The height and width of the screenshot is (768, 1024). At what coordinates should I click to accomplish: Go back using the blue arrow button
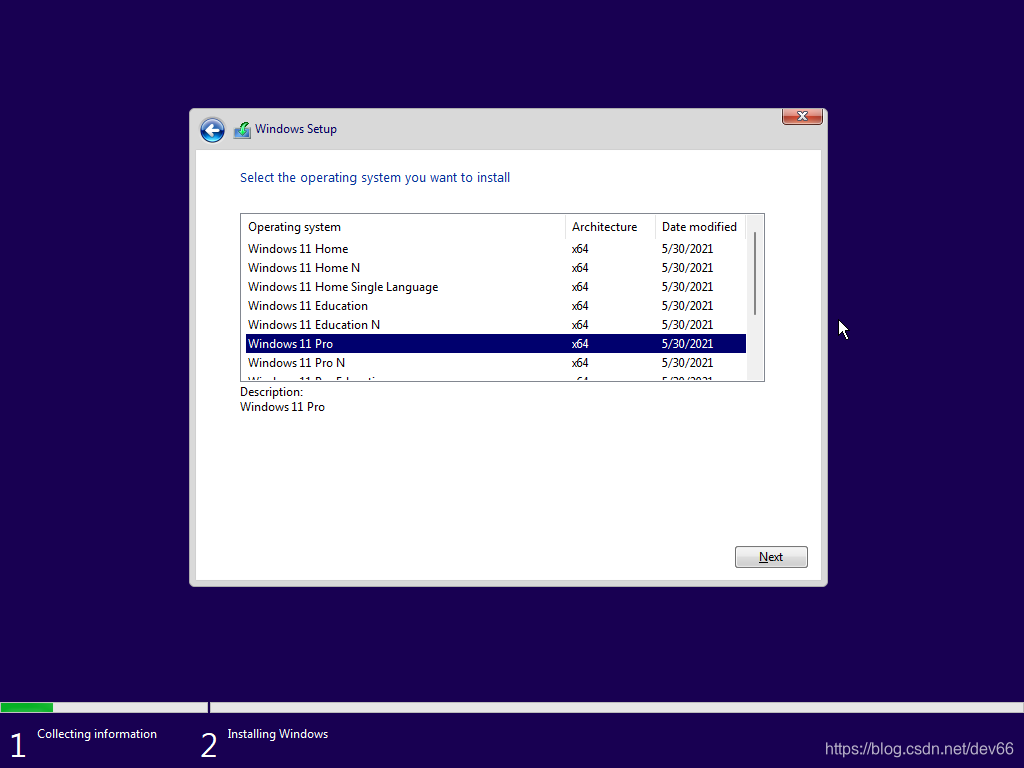coord(212,130)
